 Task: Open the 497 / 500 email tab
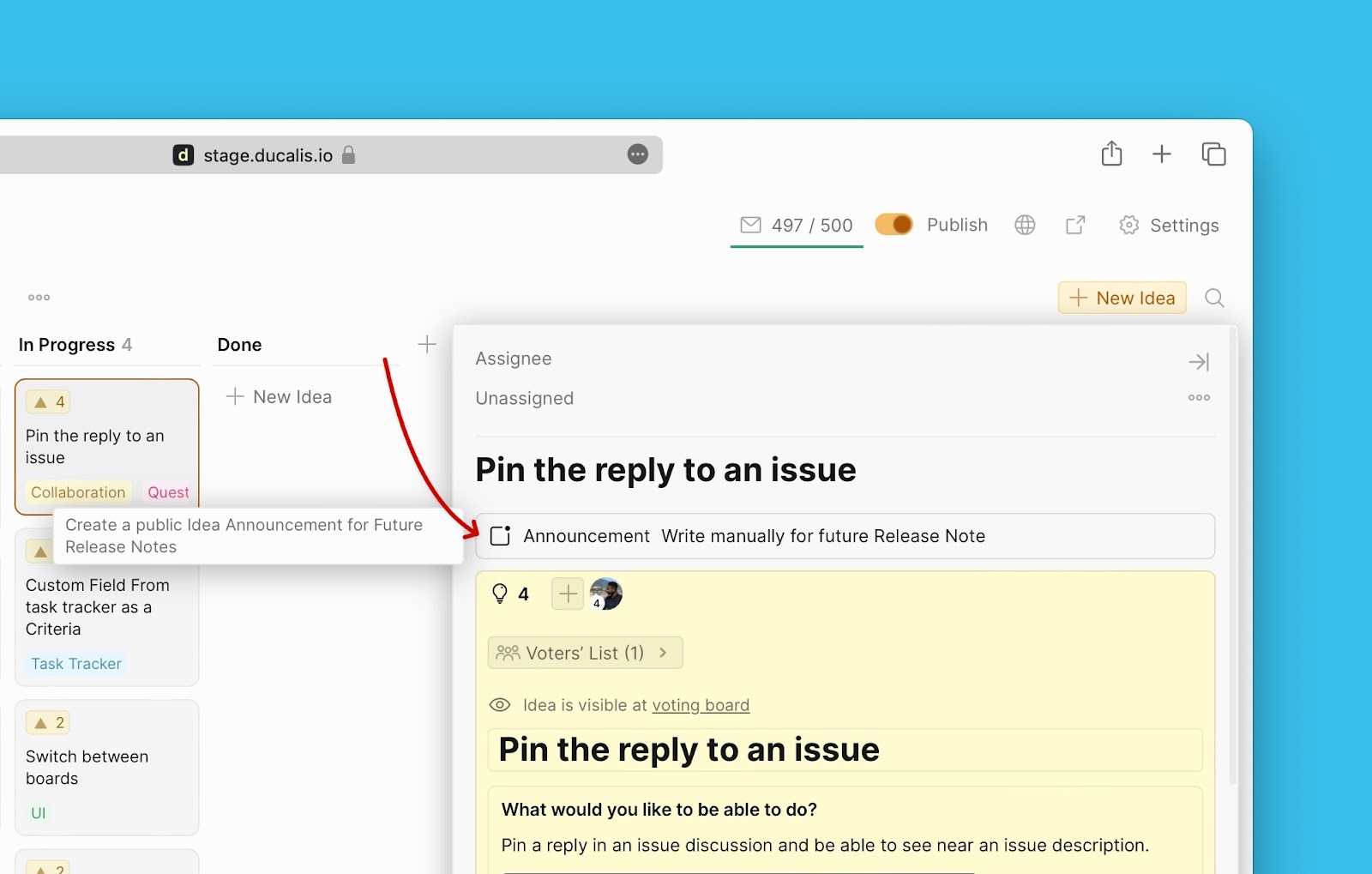(797, 226)
